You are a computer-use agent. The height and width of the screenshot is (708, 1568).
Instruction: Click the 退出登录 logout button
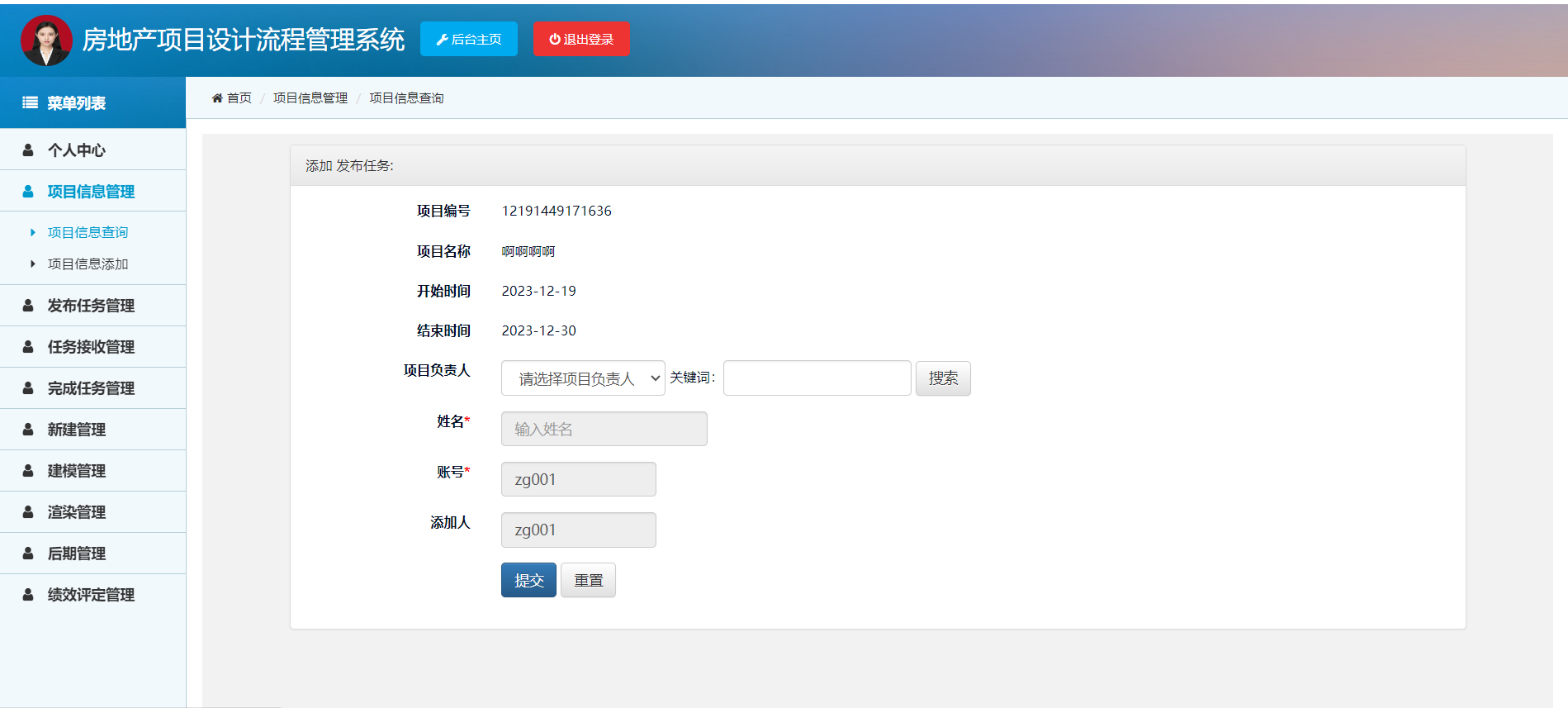pyautogui.click(x=581, y=39)
